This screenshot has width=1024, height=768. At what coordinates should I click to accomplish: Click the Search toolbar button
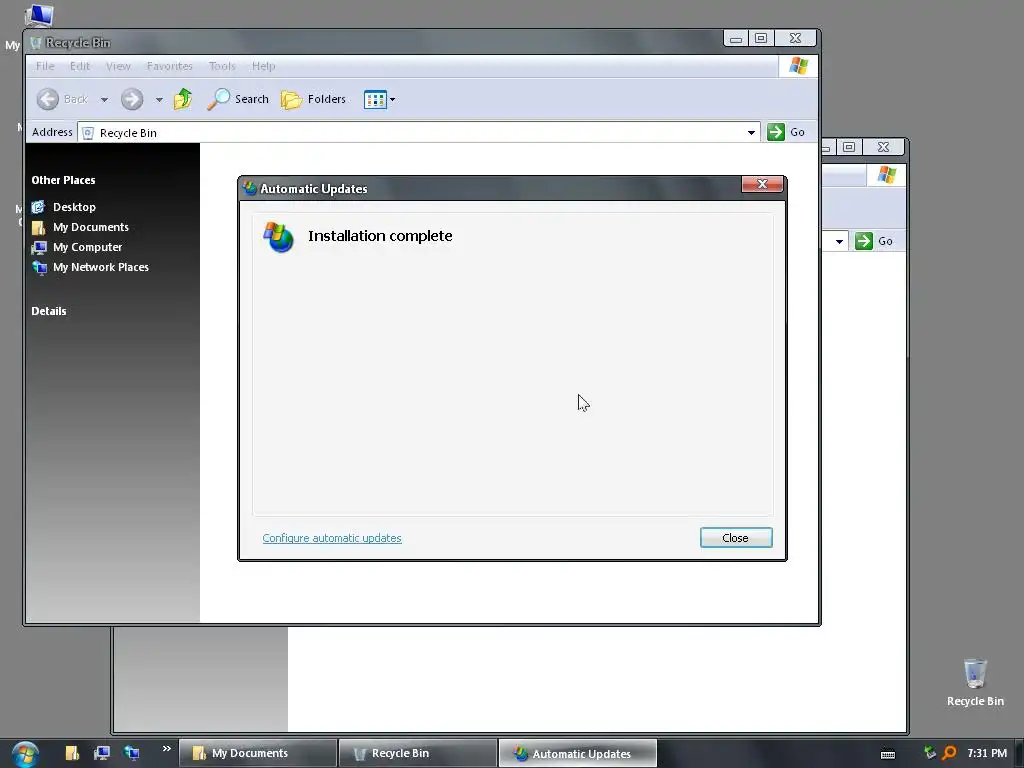(x=238, y=99)
